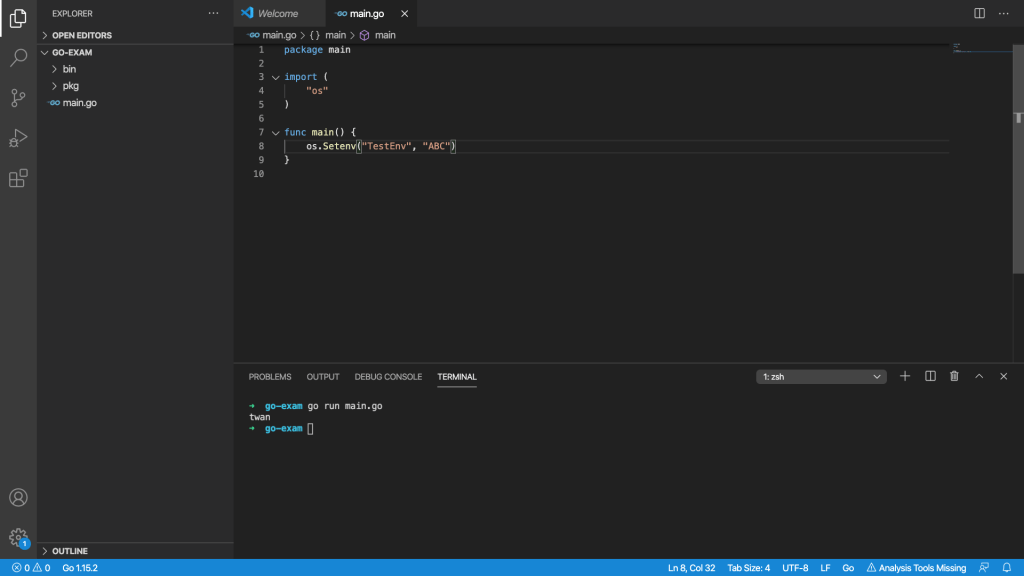
Task: Switch to the Welcome tab
Action: tap(277, 13)
